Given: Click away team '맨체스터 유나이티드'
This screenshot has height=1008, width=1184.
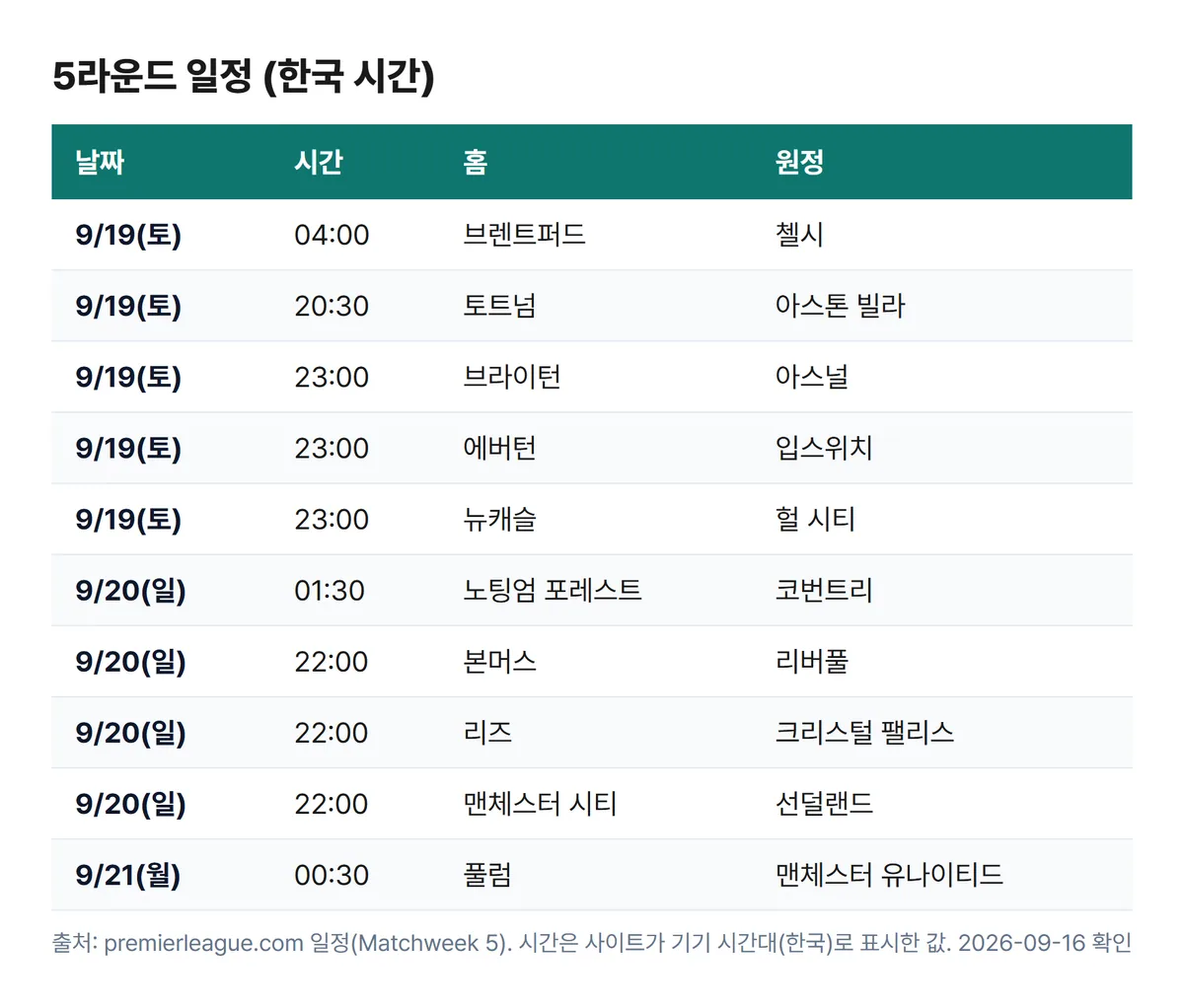Looking at the screenshot, I should pyautogui.click(x=889, y=874).
